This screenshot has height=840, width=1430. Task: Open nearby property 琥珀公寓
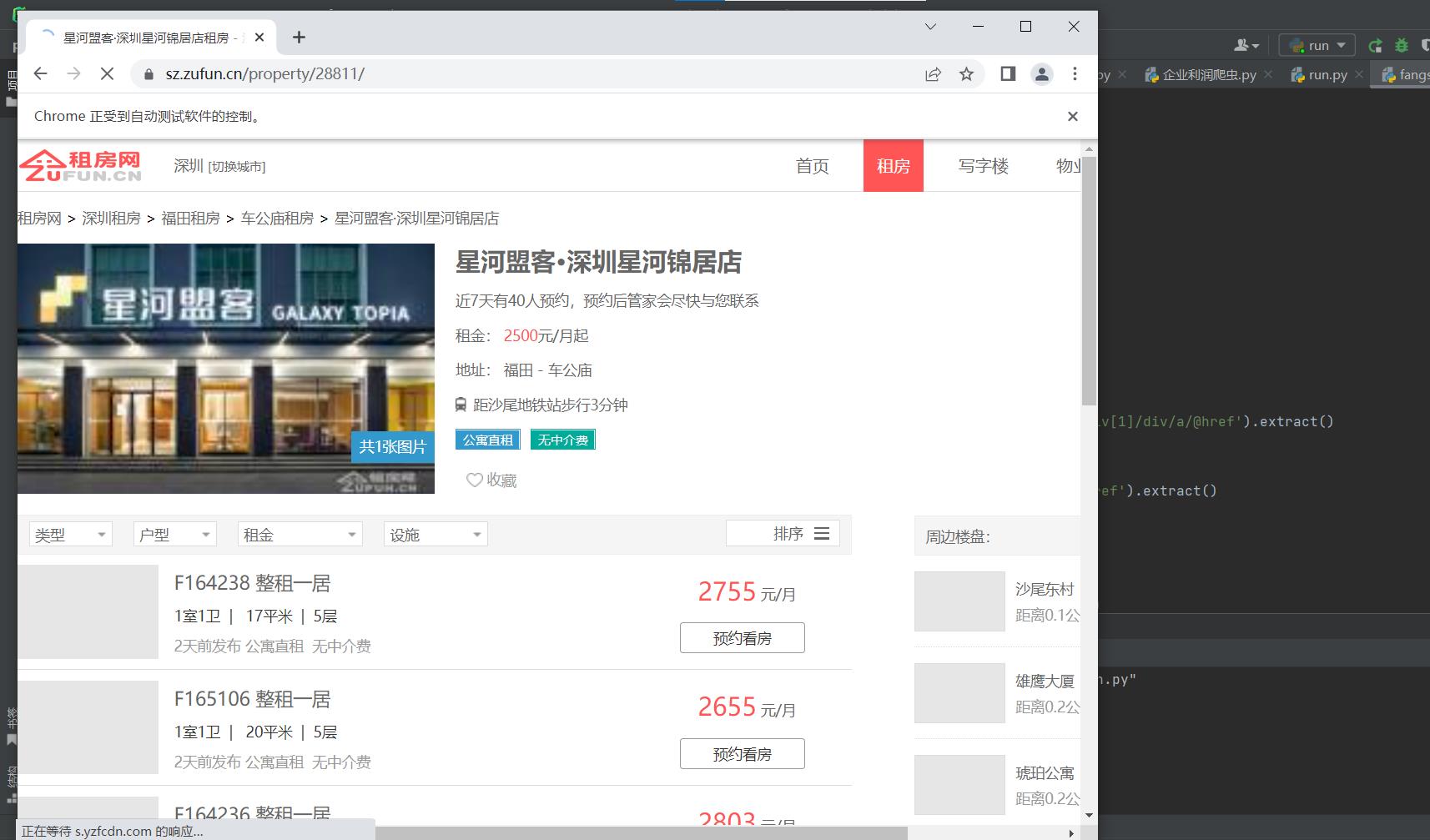[1045, 772]
